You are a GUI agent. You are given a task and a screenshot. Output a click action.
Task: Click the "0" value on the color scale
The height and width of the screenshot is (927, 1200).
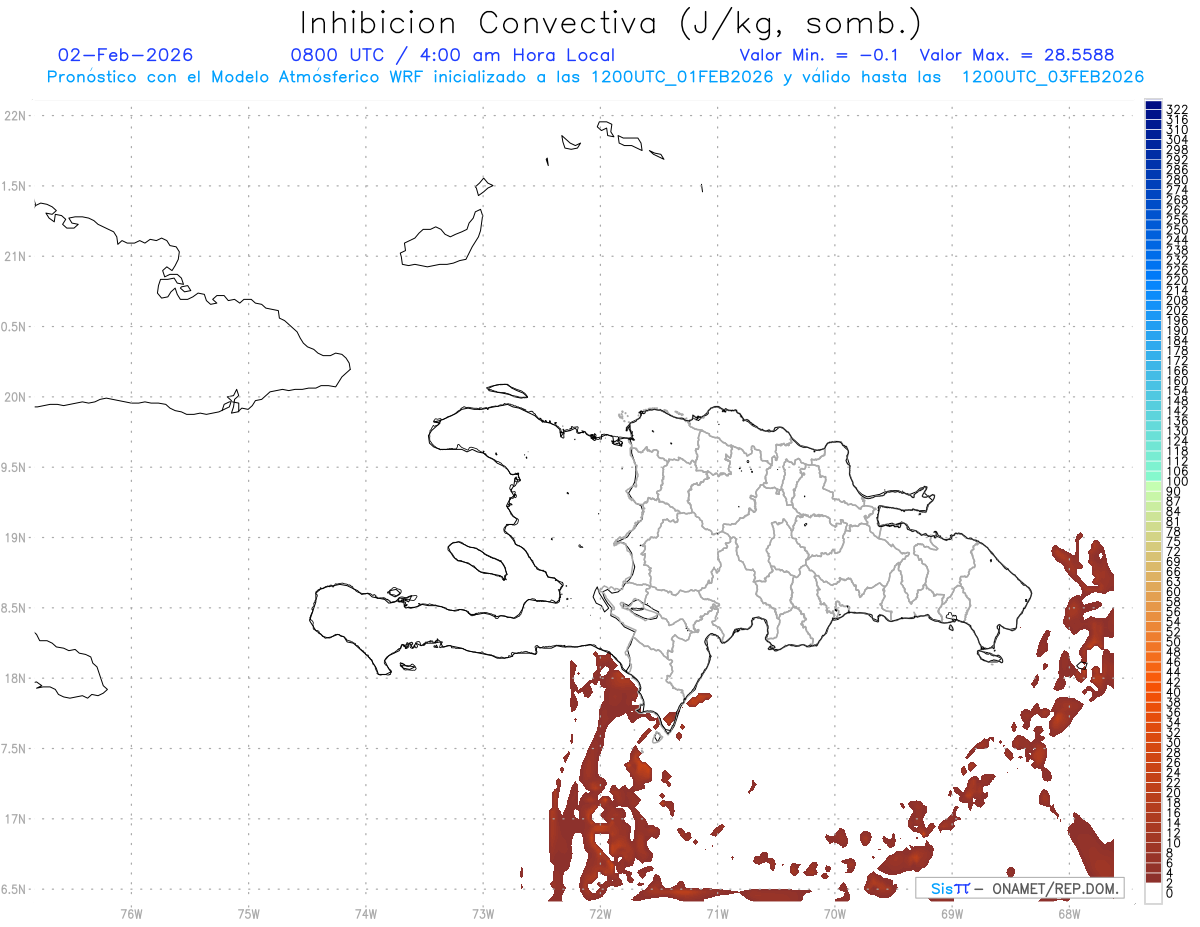tap(1170, 891)
